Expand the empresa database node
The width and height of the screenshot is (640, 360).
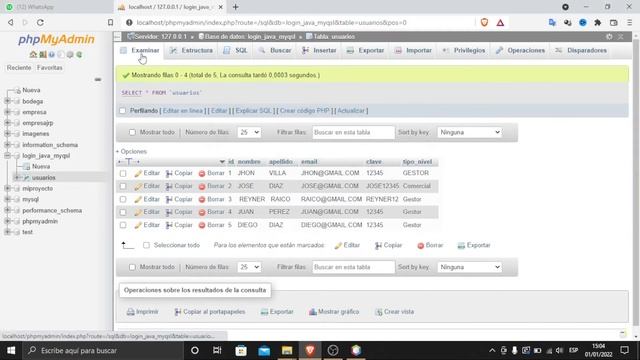point(7,112)
